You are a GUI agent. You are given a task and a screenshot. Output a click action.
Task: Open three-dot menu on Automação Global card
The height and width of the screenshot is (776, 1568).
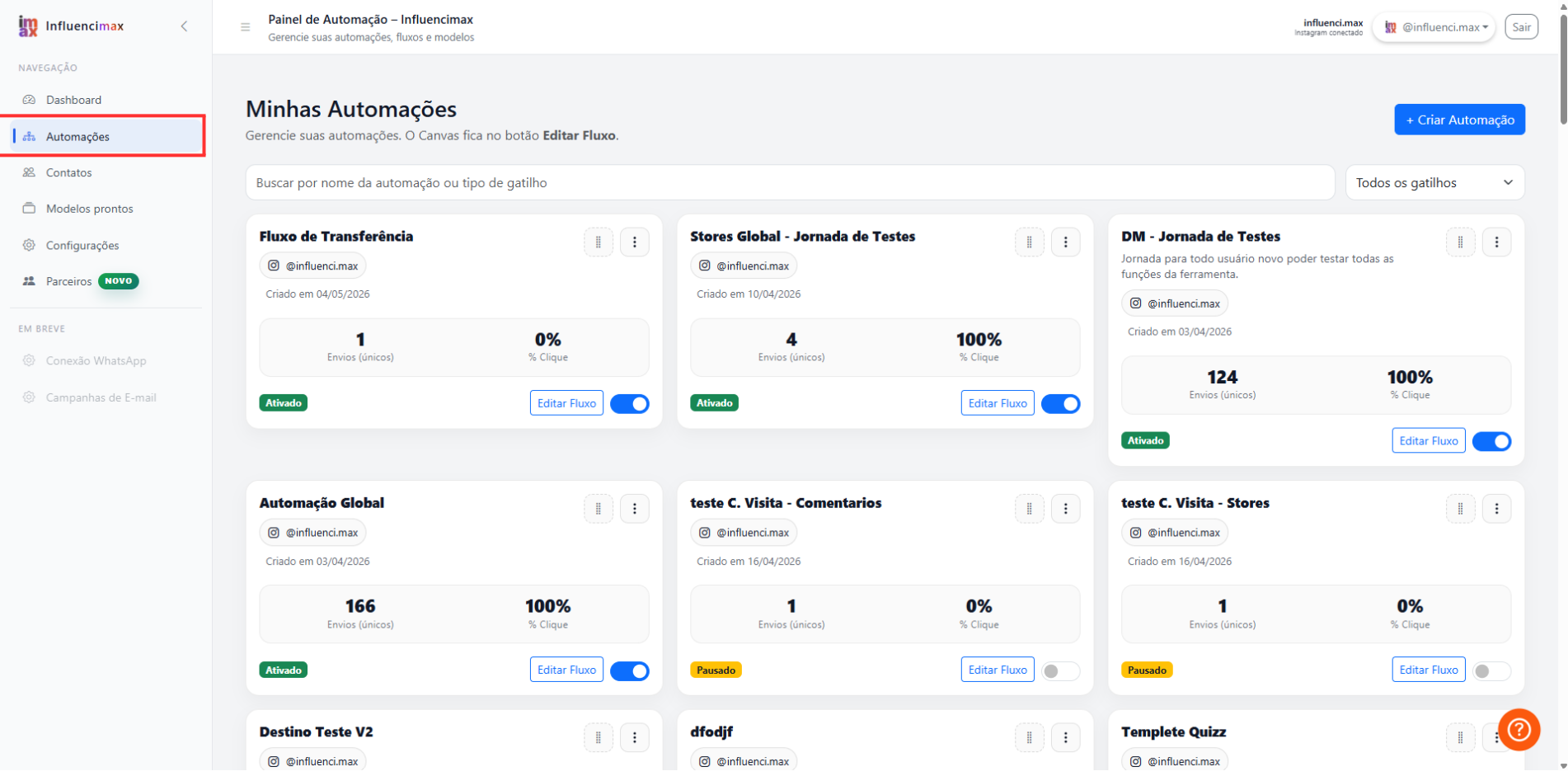[635, 509]
